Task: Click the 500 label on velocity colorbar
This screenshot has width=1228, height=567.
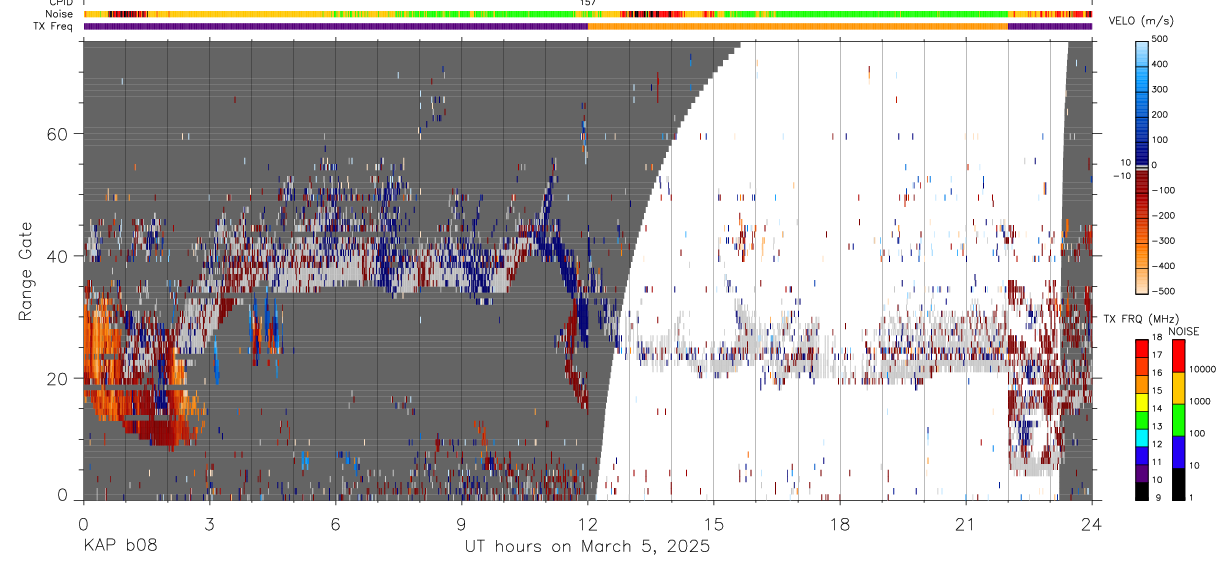Action: (x=1161, y=39)
